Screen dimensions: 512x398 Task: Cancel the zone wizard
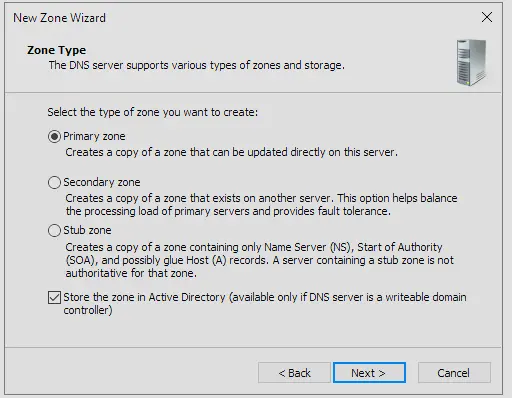click(x=454, y=372)
